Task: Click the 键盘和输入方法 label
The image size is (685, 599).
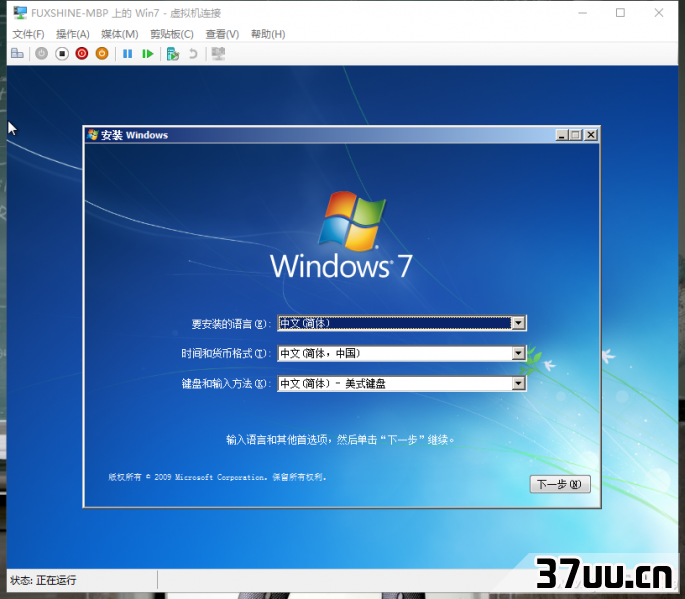Action: (x=224, y=384)
